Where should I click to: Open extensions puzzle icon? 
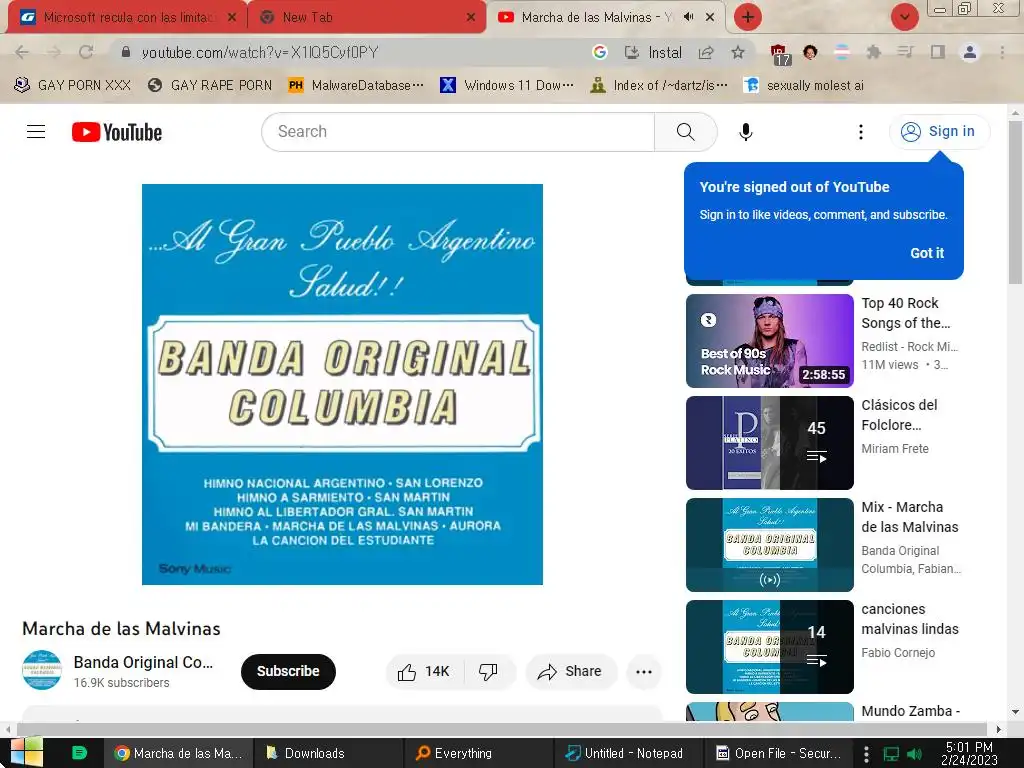873,52
